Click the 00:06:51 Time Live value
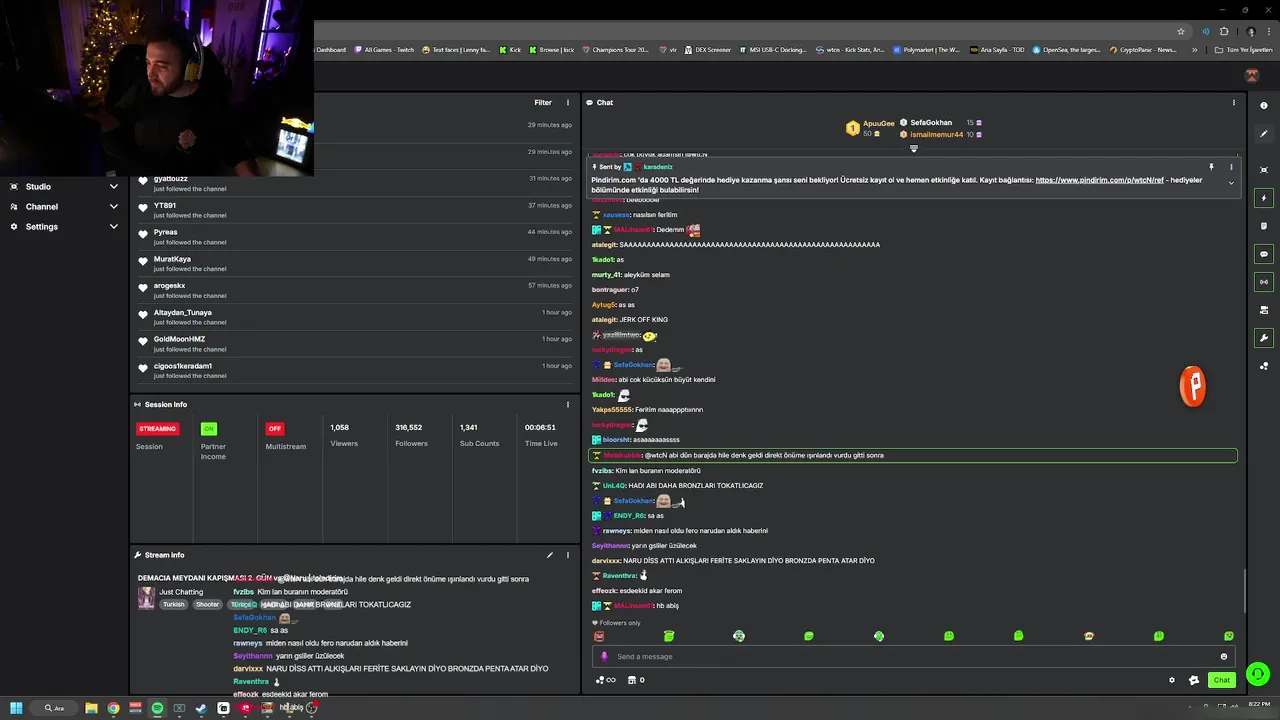This screenshot has width=1280, height=720. 540,427
